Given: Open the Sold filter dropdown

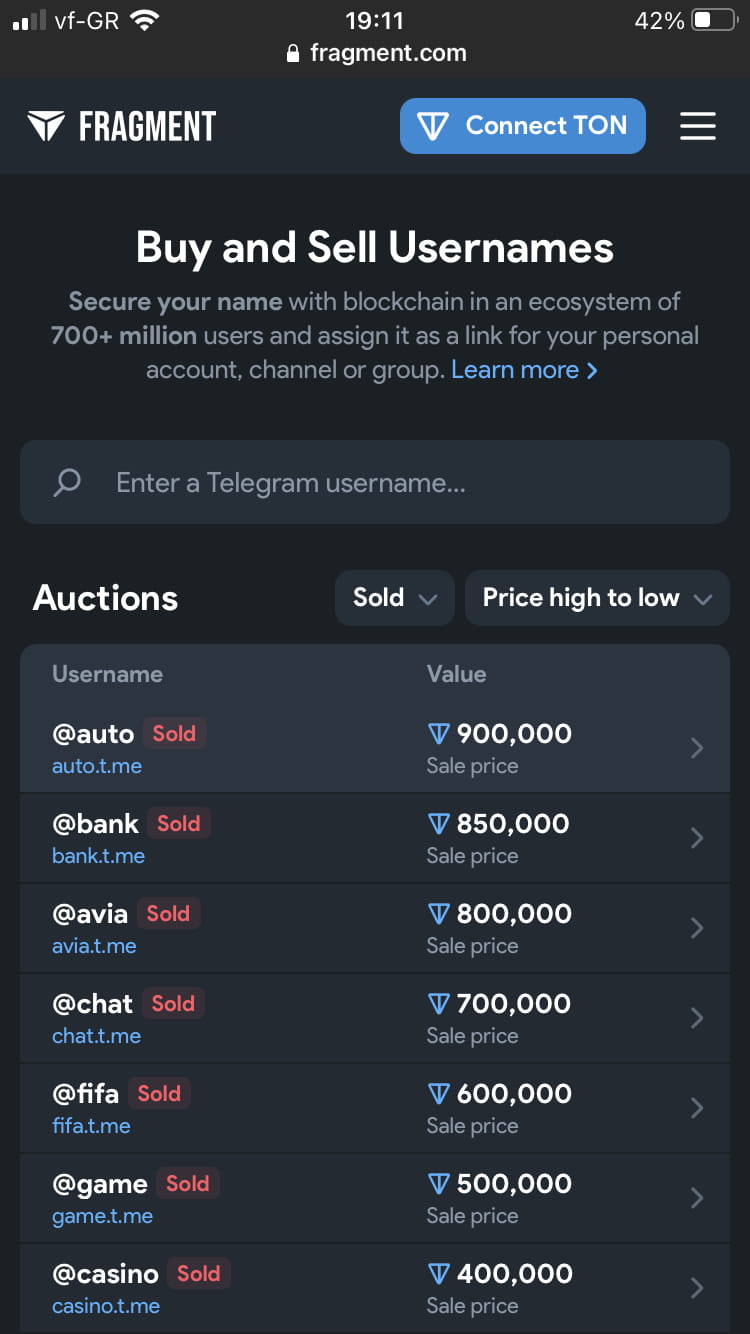Looking at the screenshot, I should pyautogui.click(x=394, y=598).
